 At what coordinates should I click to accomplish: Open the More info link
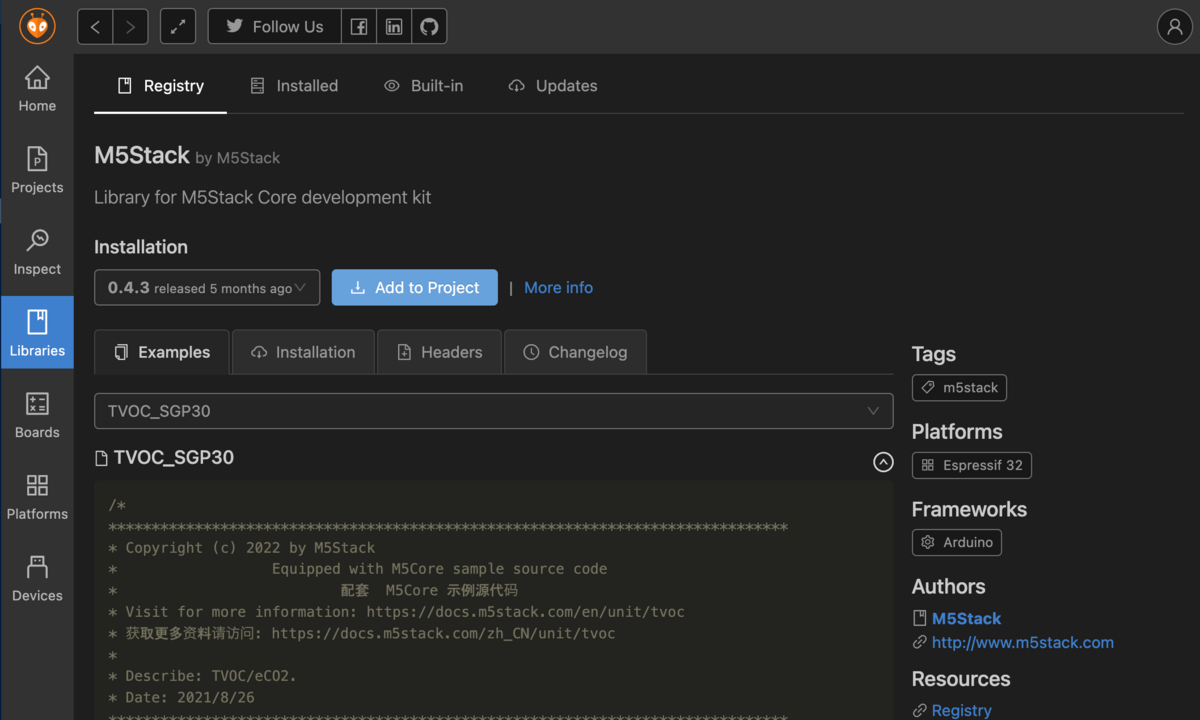(558, 287)
